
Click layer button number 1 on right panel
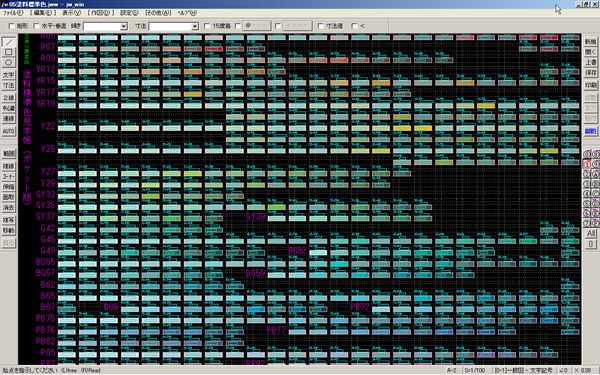click(x=587, y=164)
